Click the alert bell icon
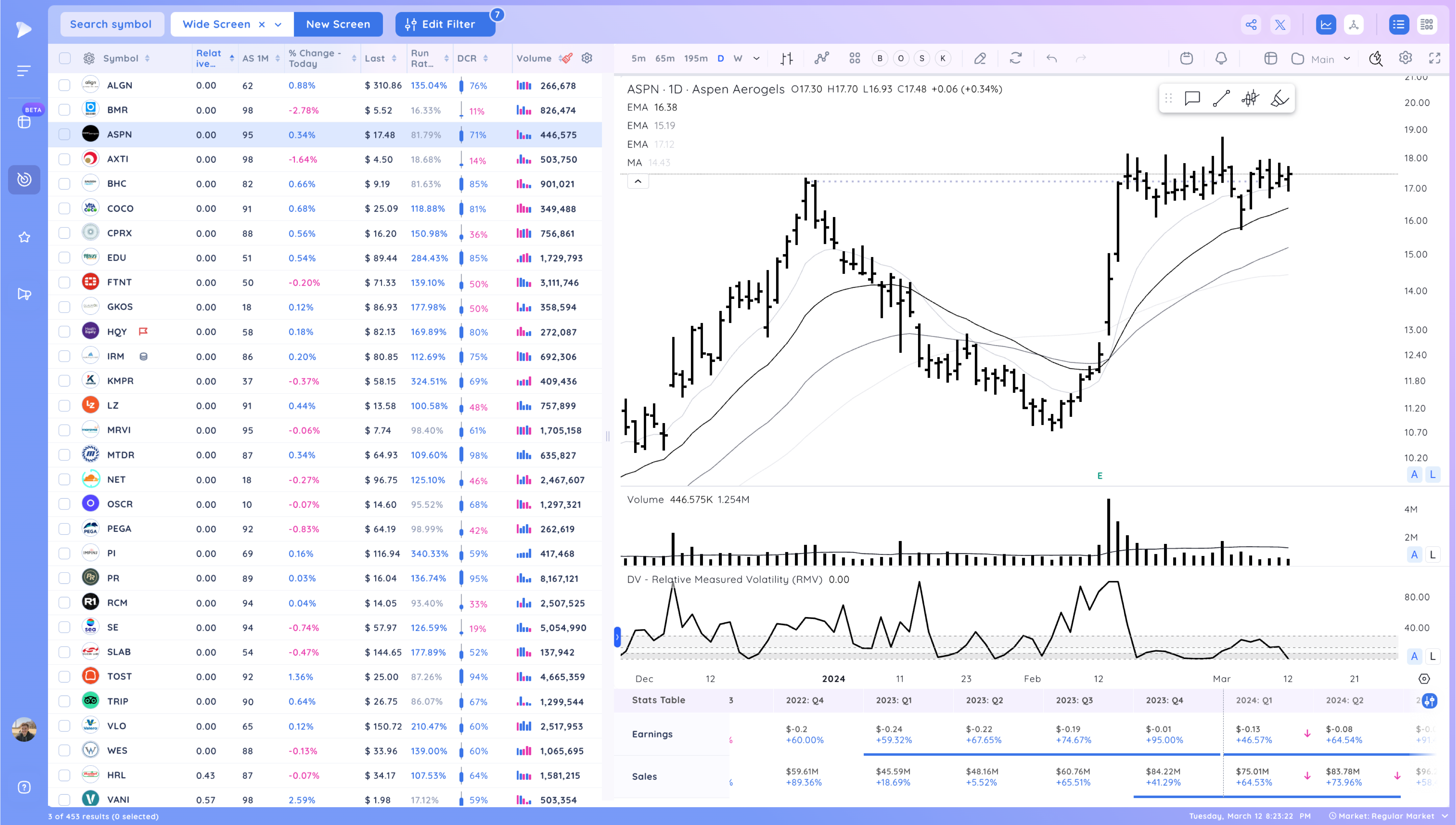Image resolution: width=1456 pixels, height=825 pixels. click(x=1221, y=58)
